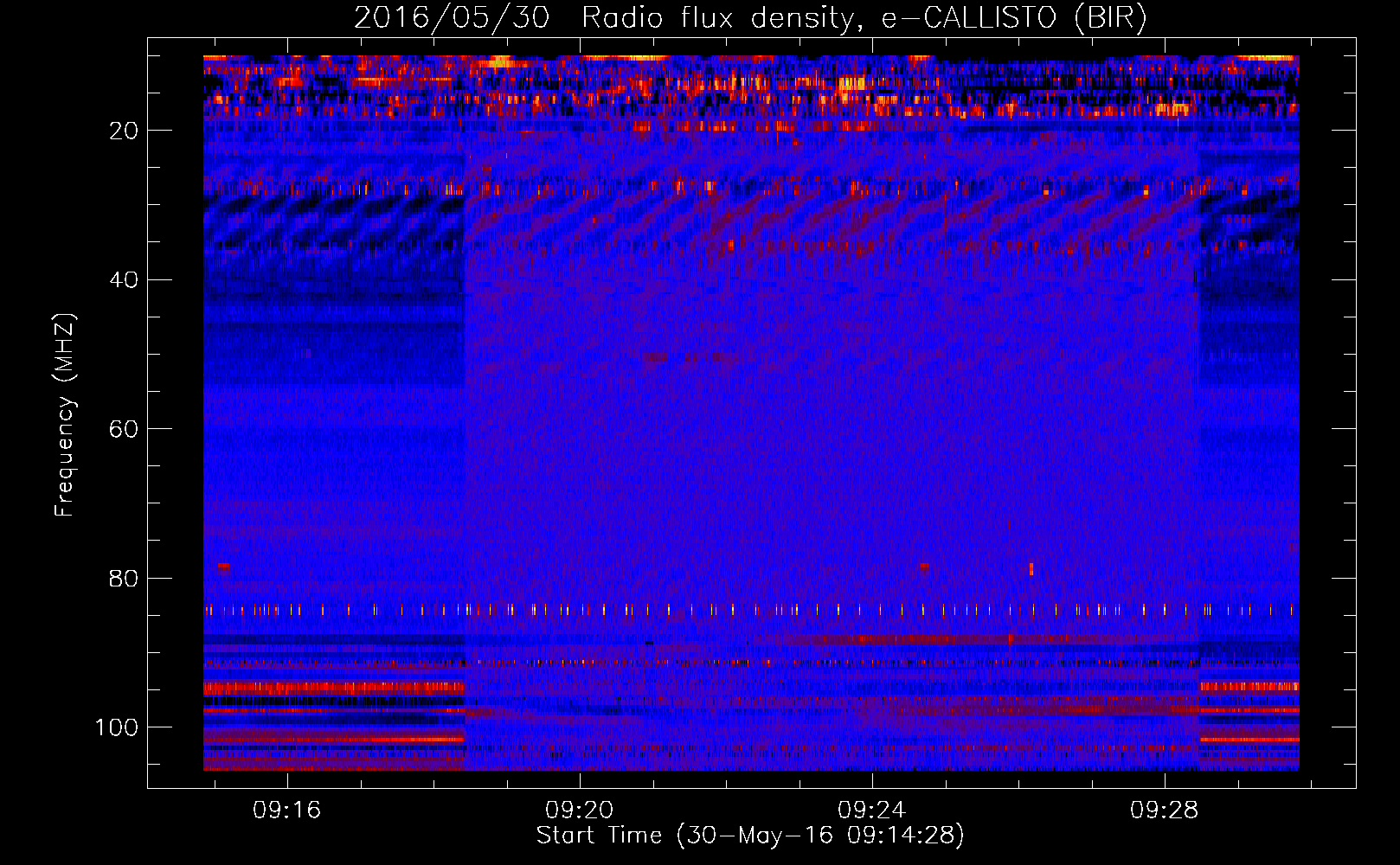The image size is (1400, 865).
Task: Click the 60 MHz frequency tick label
Action: coord(124,429)
